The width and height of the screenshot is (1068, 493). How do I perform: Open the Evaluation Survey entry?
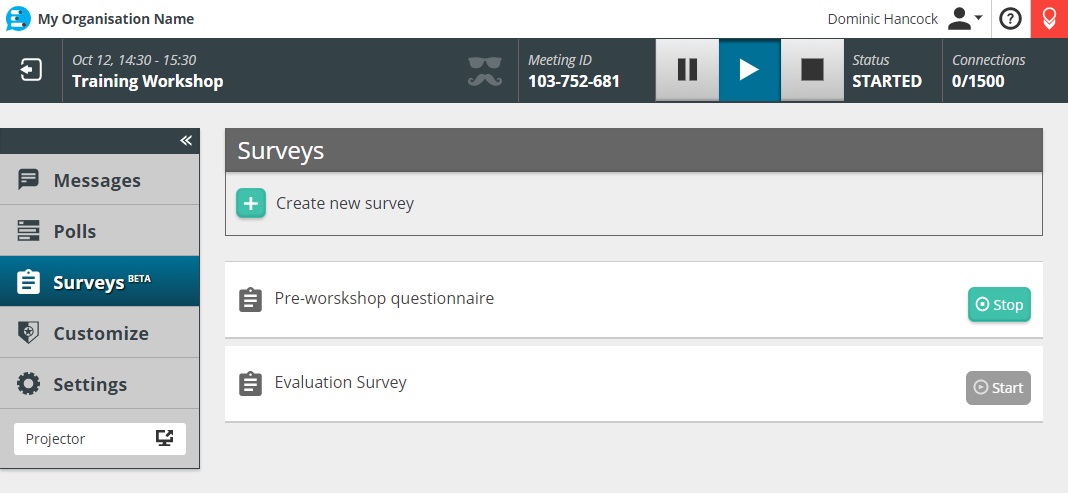340,382
